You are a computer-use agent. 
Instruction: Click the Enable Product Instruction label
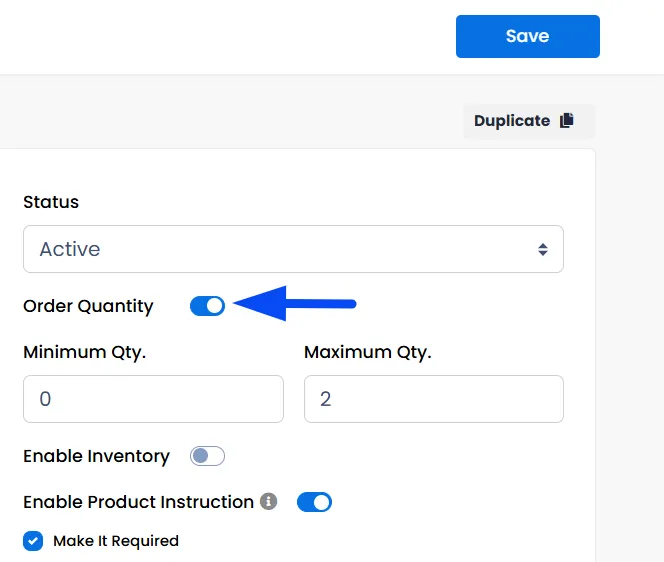pos(138,502)
